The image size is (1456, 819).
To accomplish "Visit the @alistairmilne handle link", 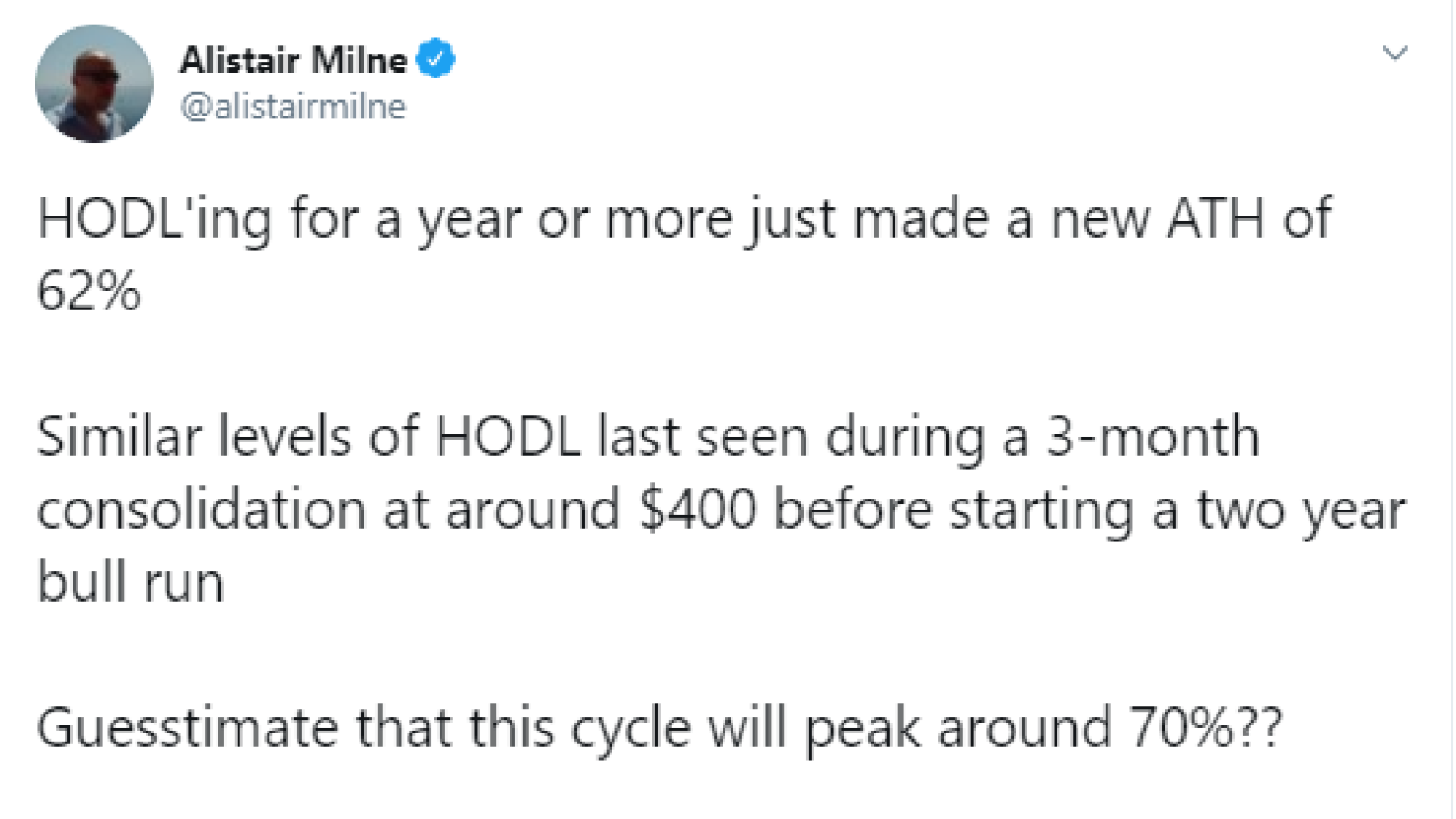I will pos(293,106).
